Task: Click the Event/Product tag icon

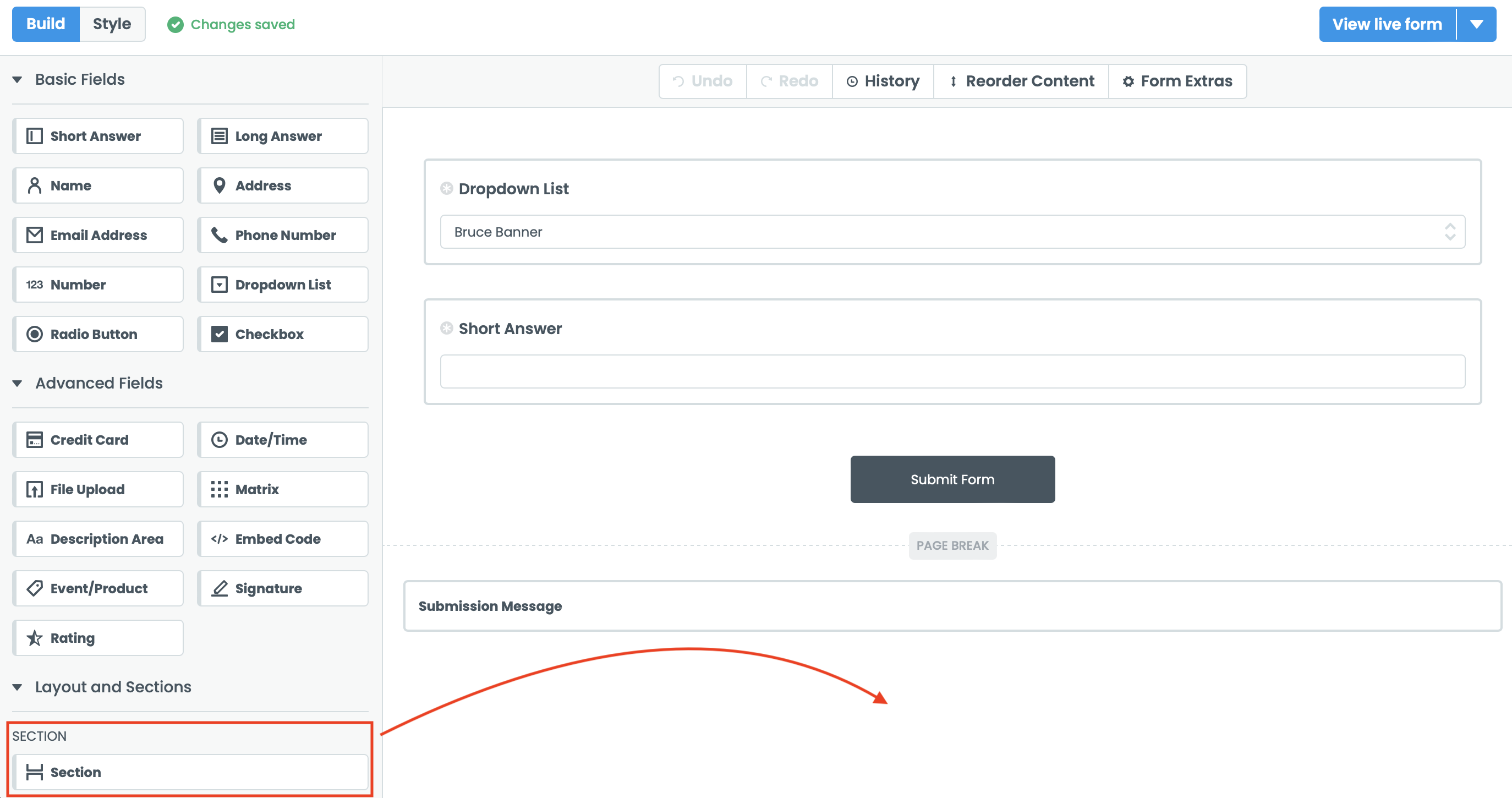Action: (x=35, y=588)
